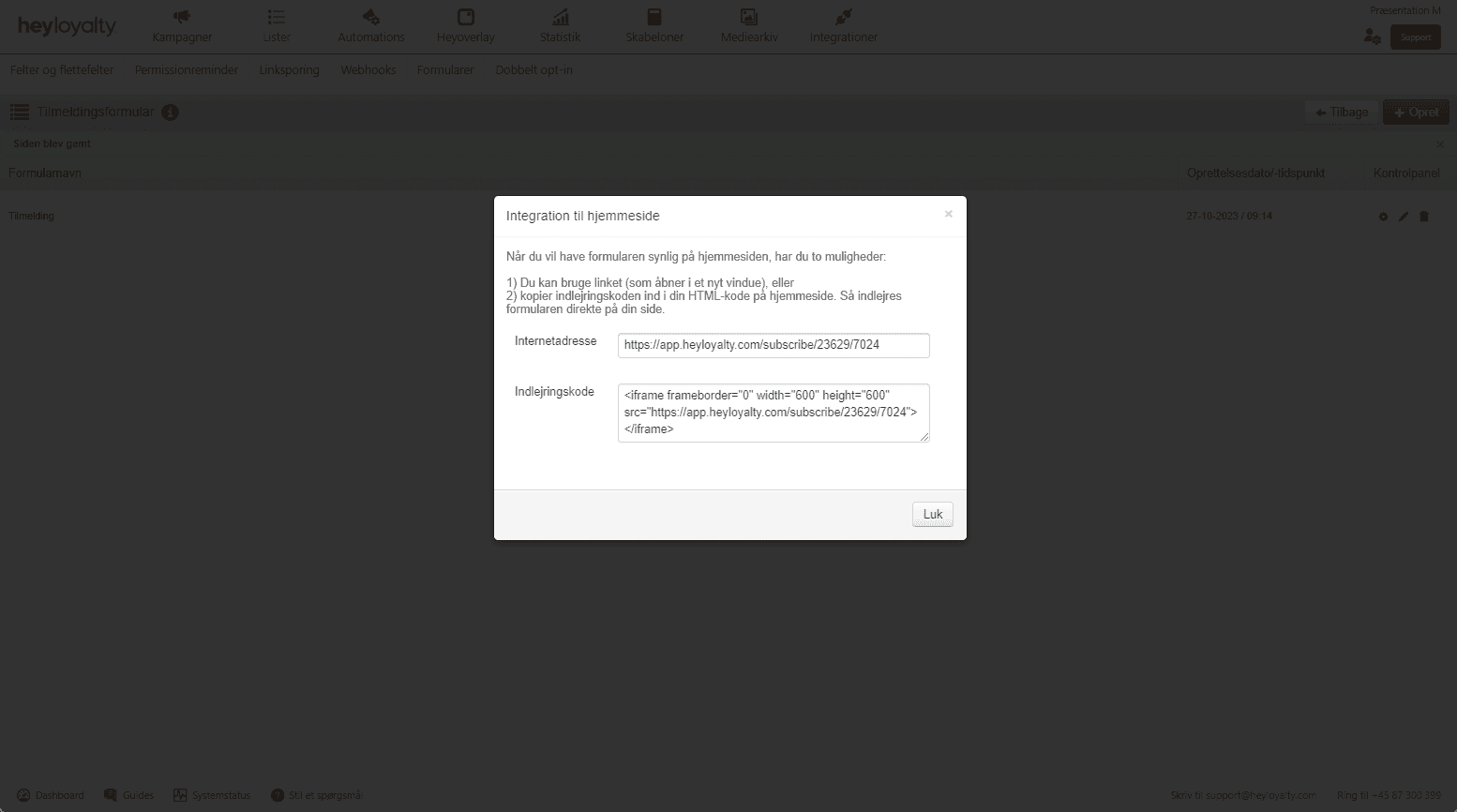Open the Lister list icon
Viewport: 1457px width, 812px height.
(x=276, y=17)
